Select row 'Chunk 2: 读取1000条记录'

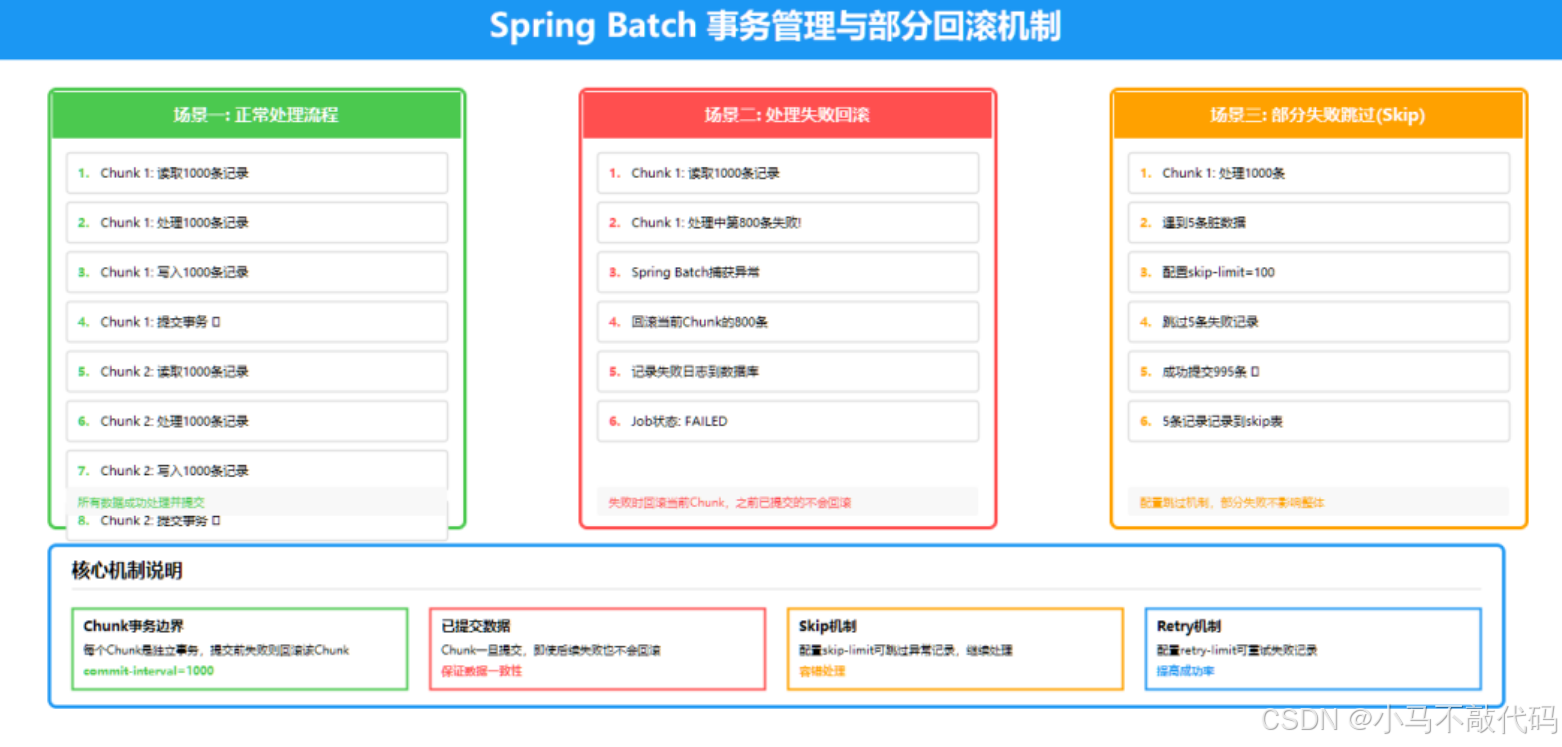coord(257,371)
